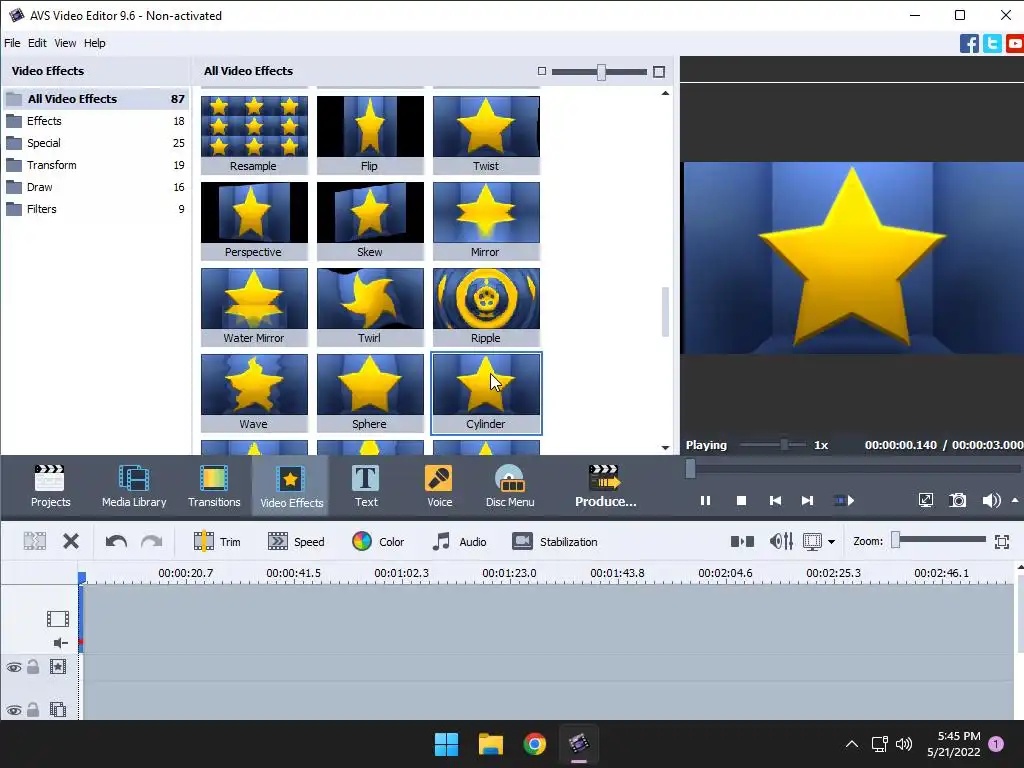
Task: Open the File menu
Action: (12, 43)
